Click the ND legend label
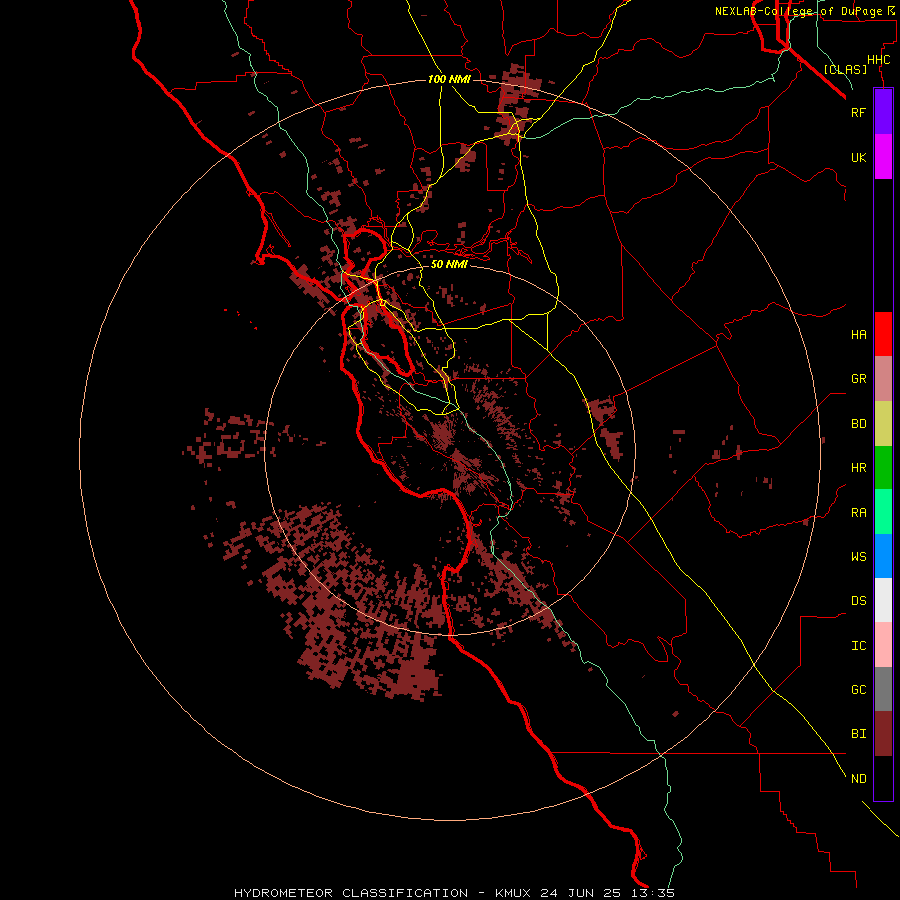This screenshot has width=900, height=900. [858, 779]
